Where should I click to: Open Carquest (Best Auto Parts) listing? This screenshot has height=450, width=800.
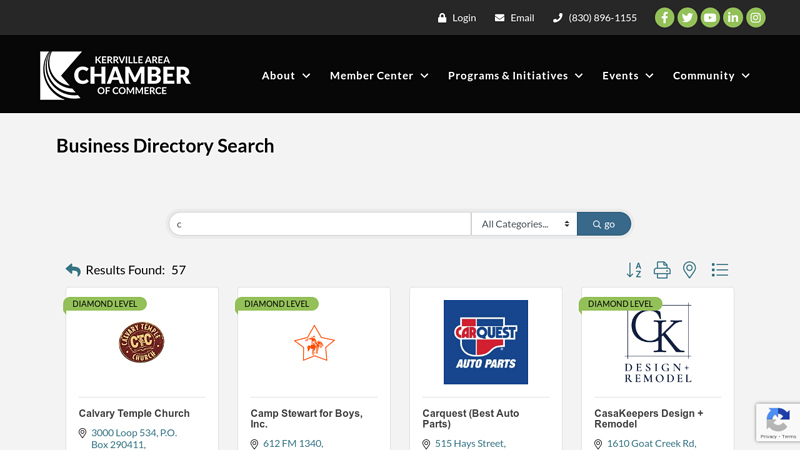click(x=470, y=418)
